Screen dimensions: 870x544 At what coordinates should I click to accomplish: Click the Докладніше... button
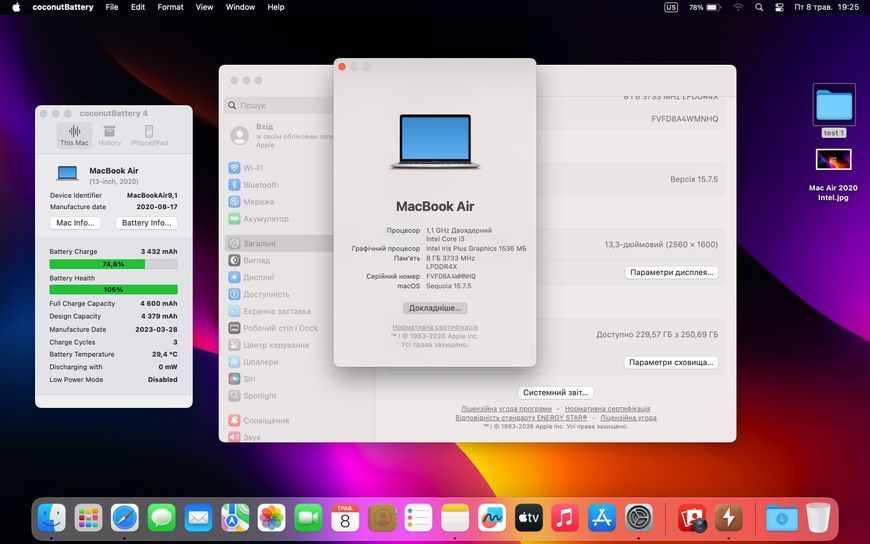tap(435, 308)
